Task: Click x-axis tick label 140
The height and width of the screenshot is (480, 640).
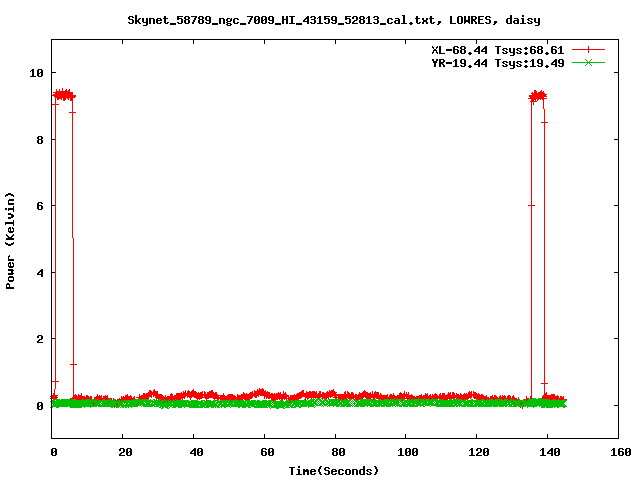Action: click(550, 452)
